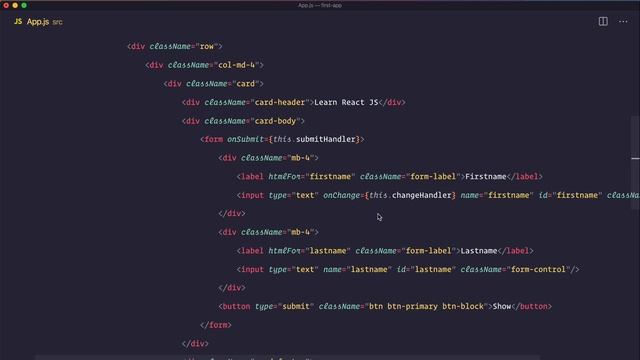Click the red close window button
The width and height of the screenshot is (640, 360).
coord(6,5)
